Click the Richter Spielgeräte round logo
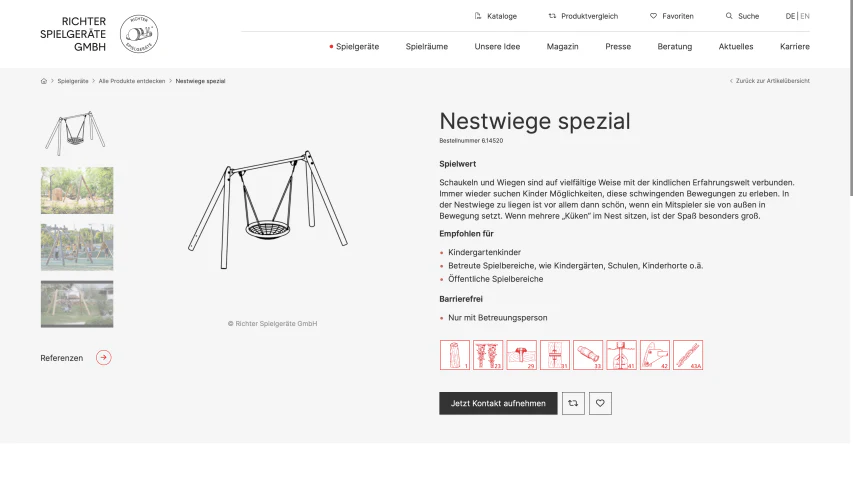853x480 pixels. [x=139, y=34]
